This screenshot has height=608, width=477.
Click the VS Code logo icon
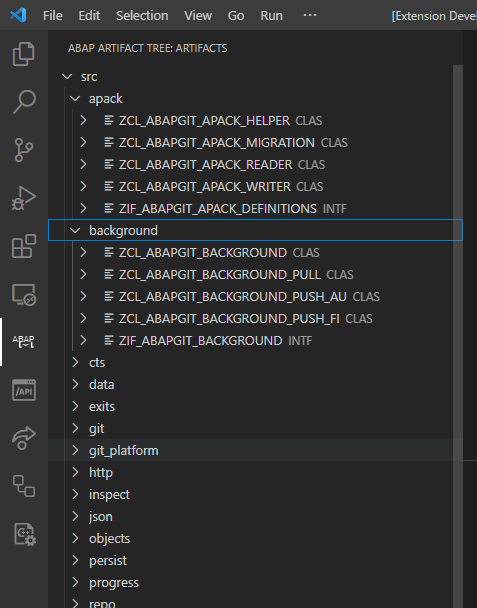pos(18,16)
